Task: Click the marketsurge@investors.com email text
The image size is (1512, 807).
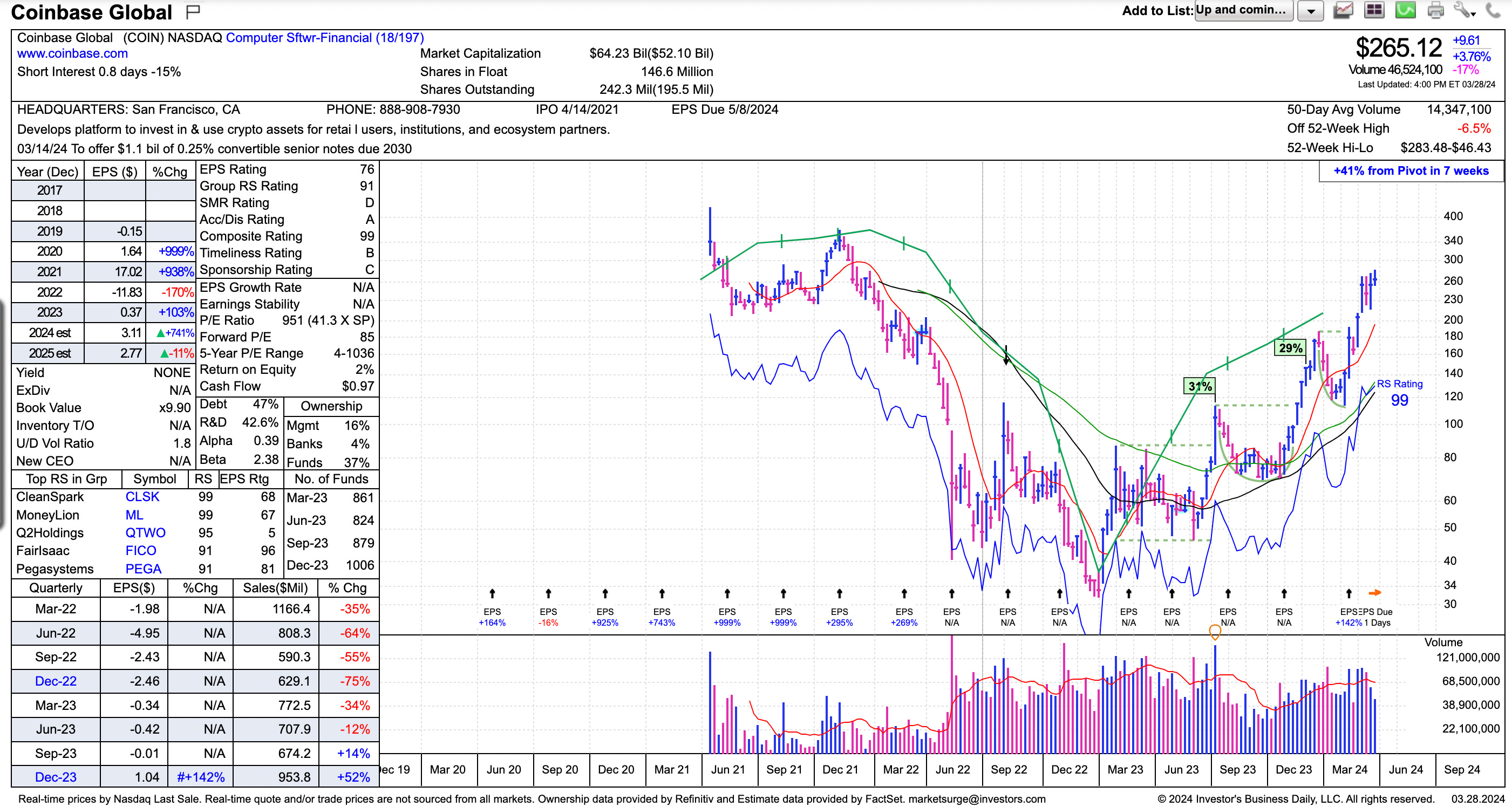Action: pyautogui.click(x=977, y=799)
